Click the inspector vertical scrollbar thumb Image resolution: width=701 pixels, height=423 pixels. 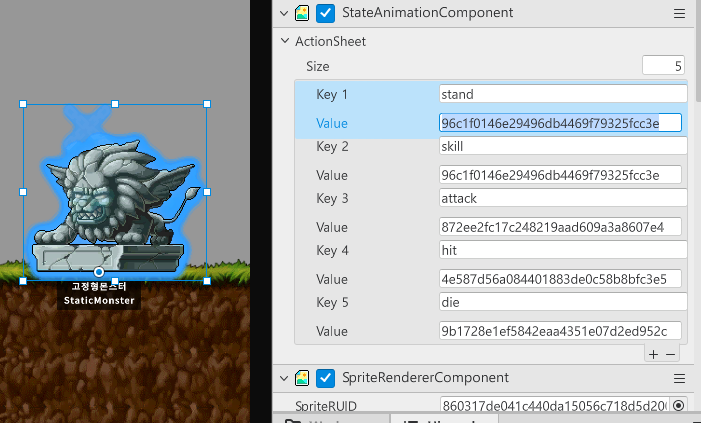pos(698,51)
